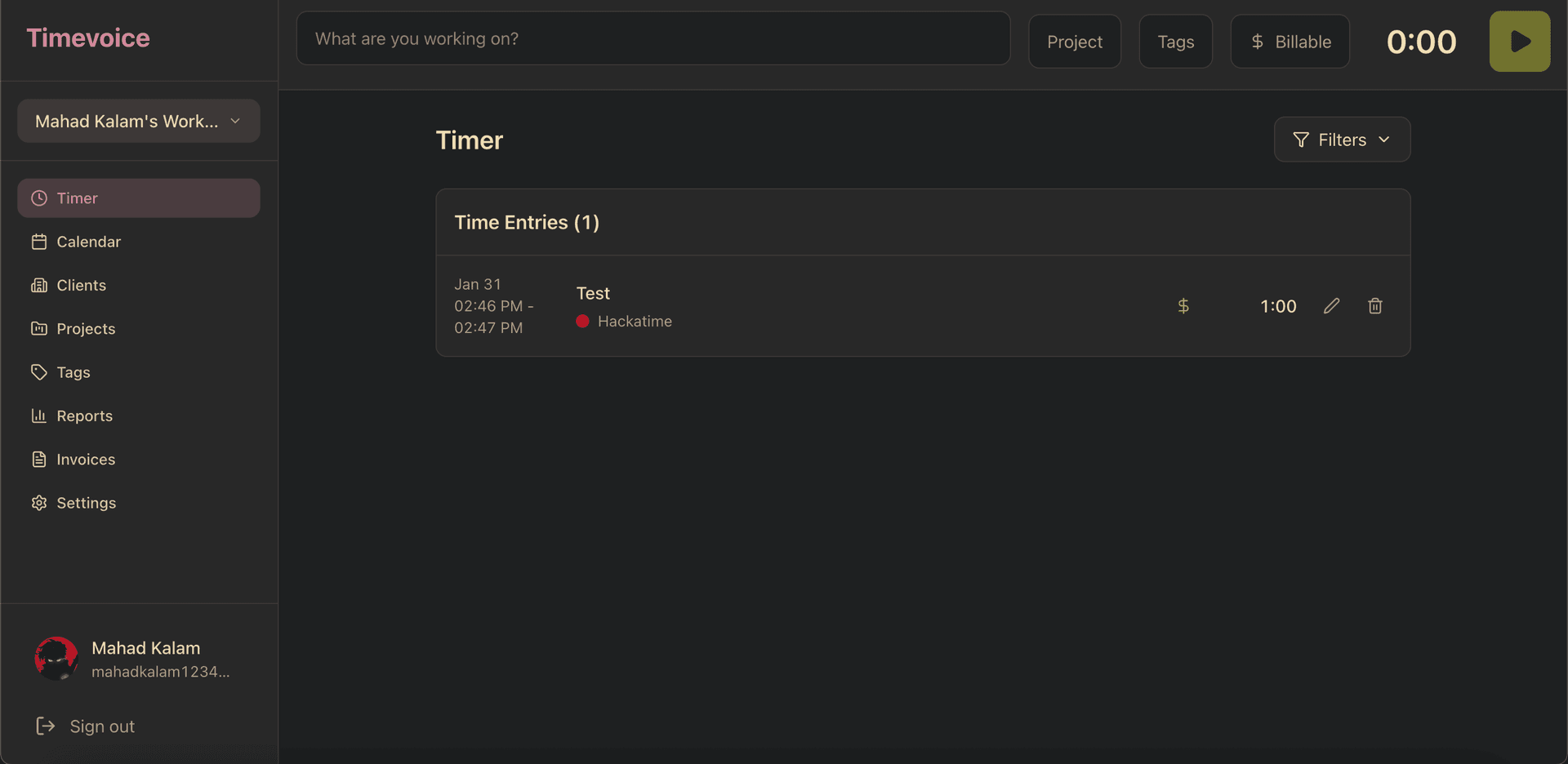Image resolution: width=1568 pixels, height=764 pixels.
Task: Click the Reports bar chart icon
Action: click(39, 416)
